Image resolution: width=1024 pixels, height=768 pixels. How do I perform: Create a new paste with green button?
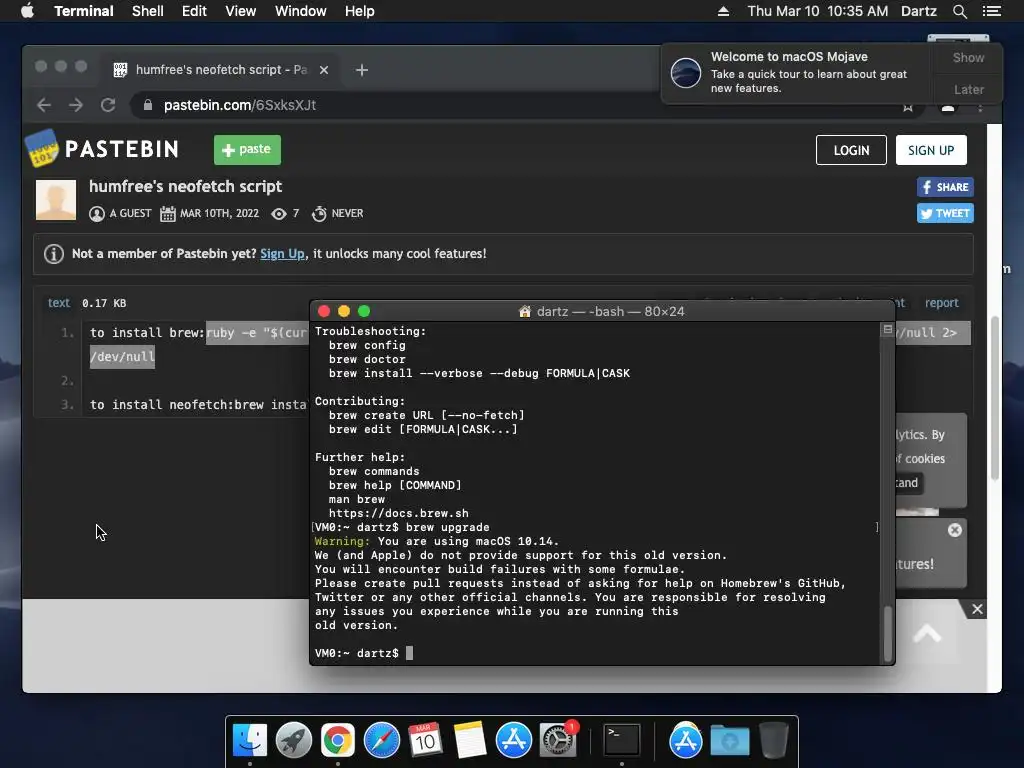click(247, 150)
